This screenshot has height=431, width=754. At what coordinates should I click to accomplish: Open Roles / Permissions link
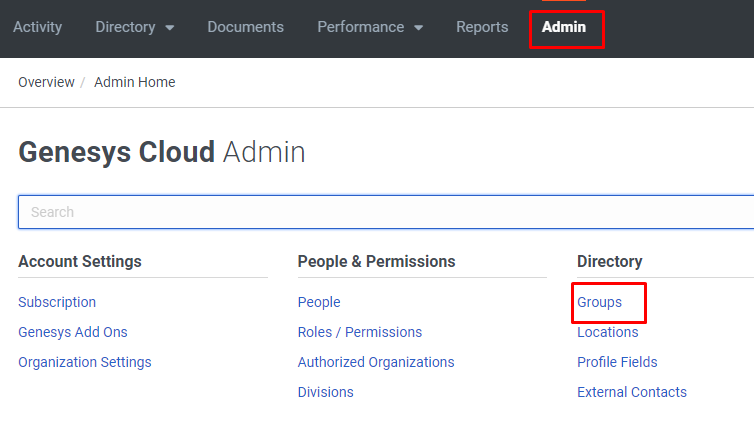click(x=360, y=332)
